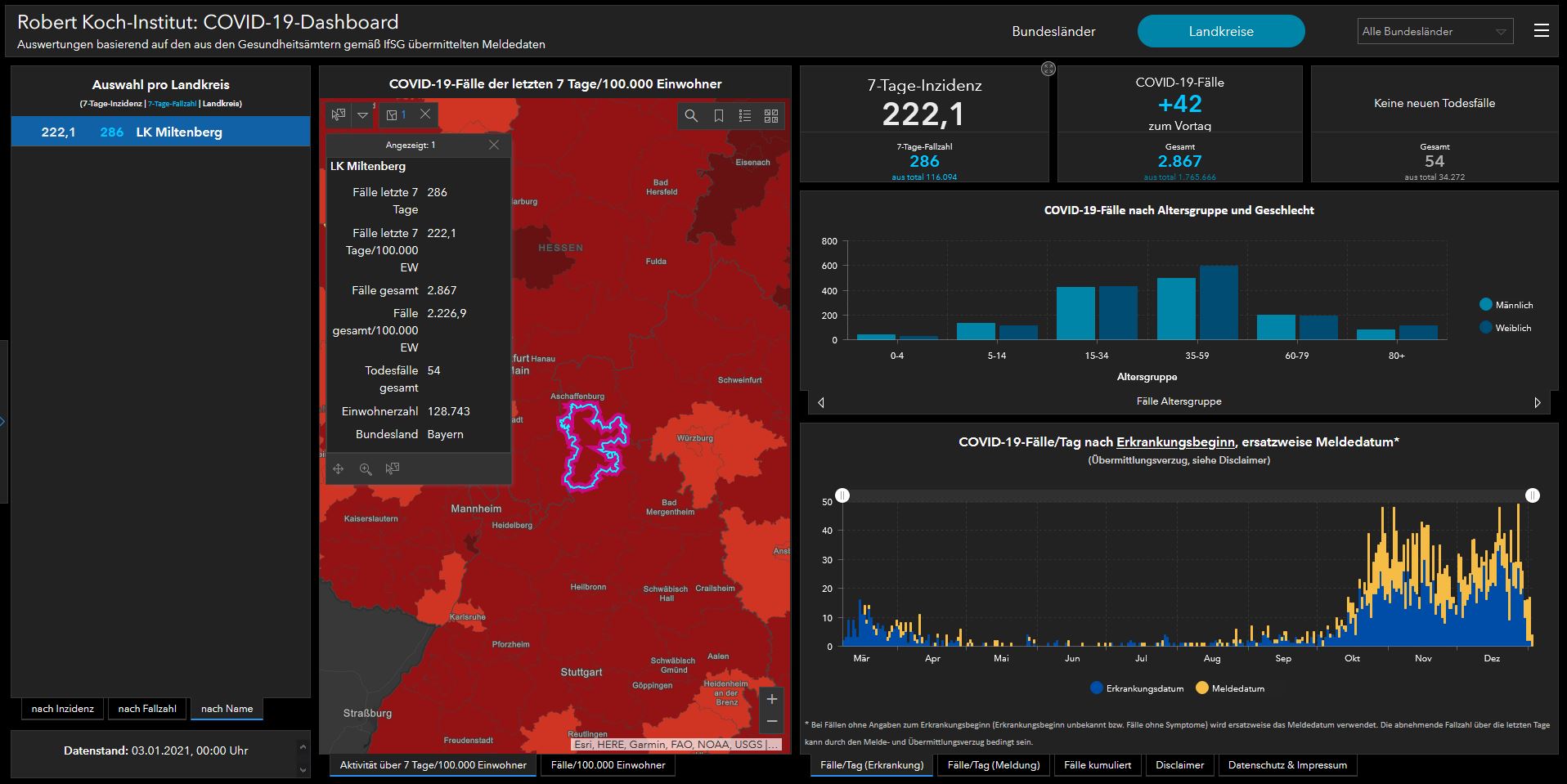Viewport: 1567px width, 784px height.
Task: Open the 'Fälle kumuliert' tab
Action: click(x=1098, y=765)
